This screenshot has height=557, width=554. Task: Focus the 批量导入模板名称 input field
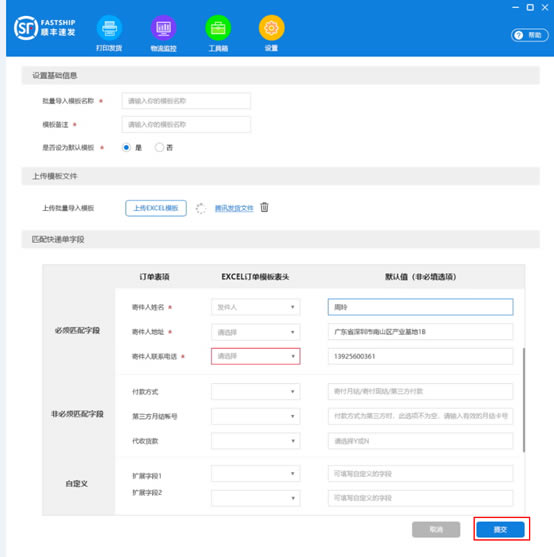(x=186, y=101)
